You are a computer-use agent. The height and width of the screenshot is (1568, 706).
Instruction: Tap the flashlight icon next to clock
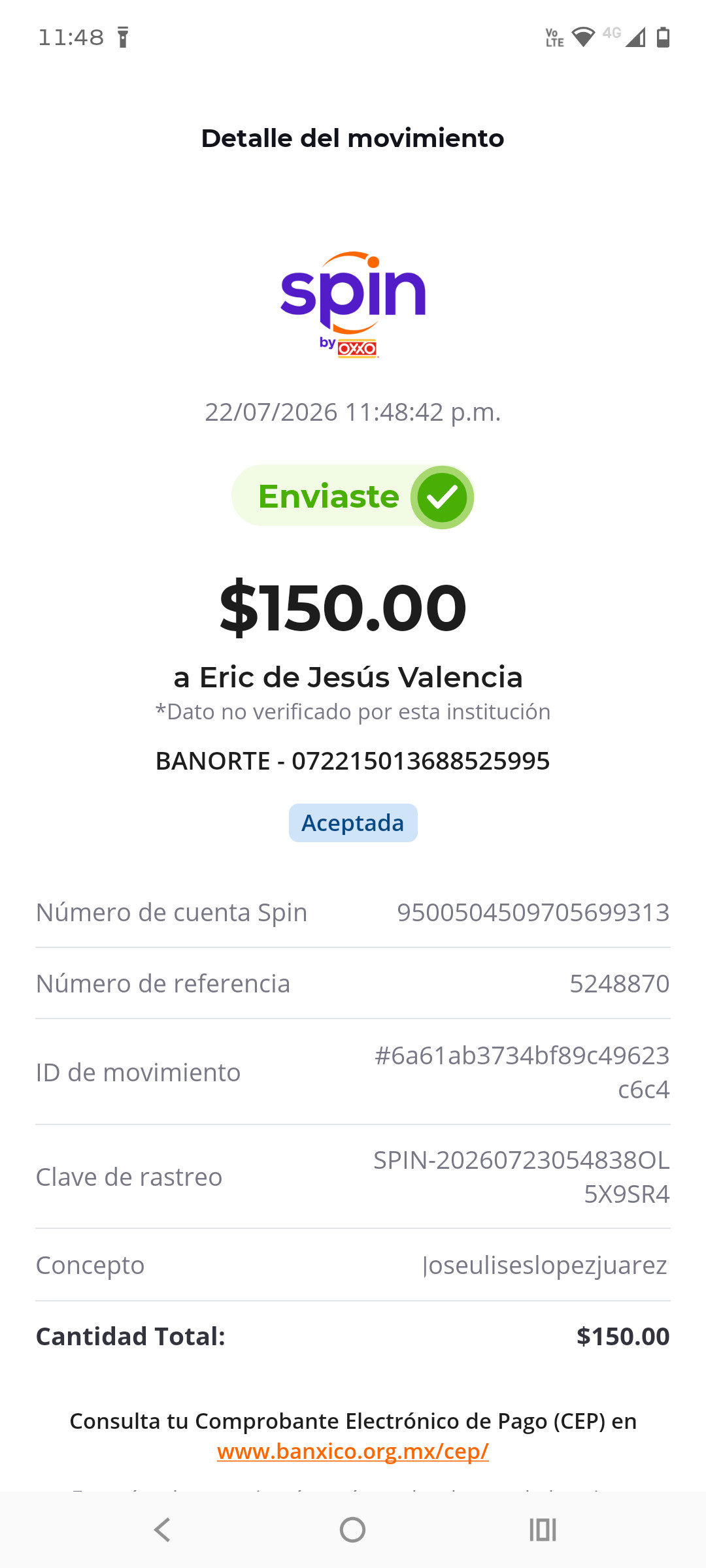[122, 37]
